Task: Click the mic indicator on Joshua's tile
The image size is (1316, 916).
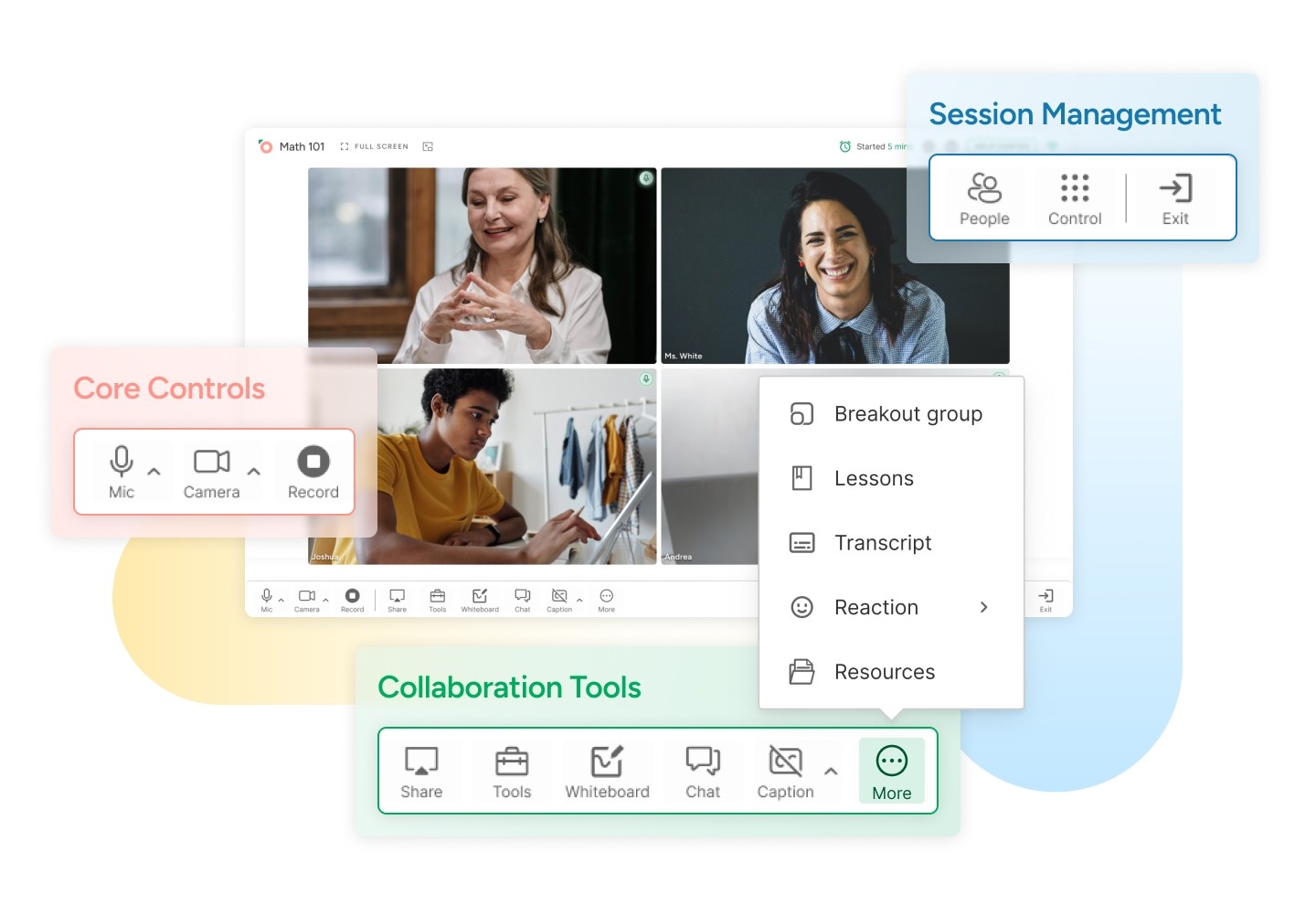Action: pos(646,378)
